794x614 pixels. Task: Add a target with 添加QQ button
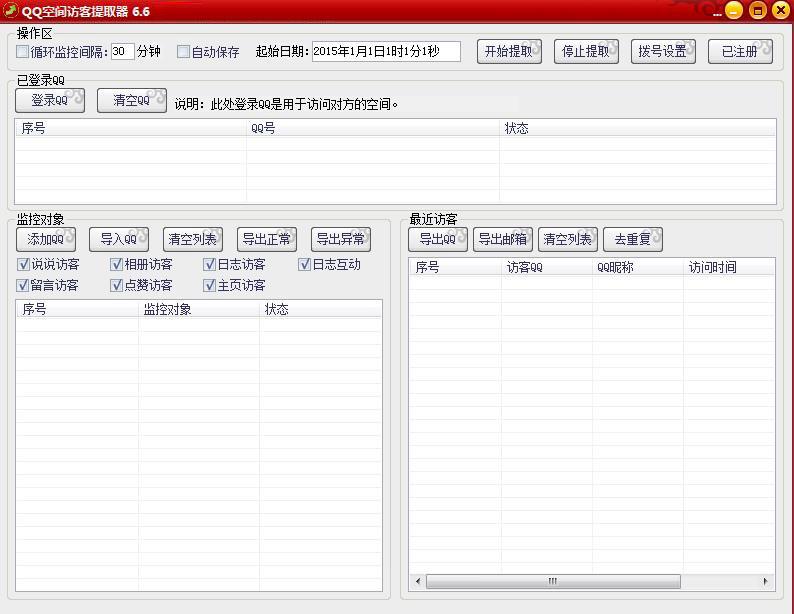[46, 239]
